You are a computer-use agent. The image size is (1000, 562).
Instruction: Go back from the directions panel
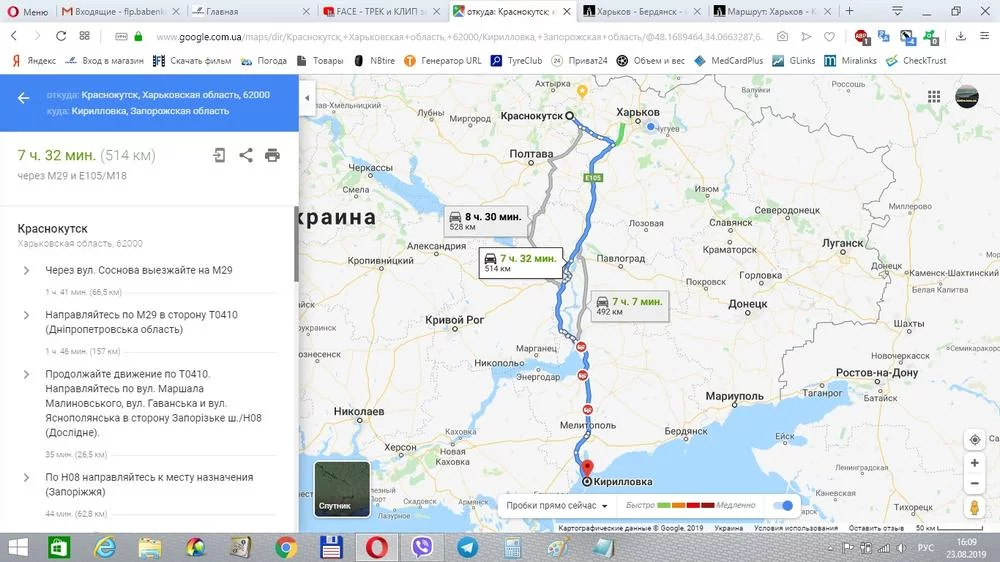pos(24,98)
